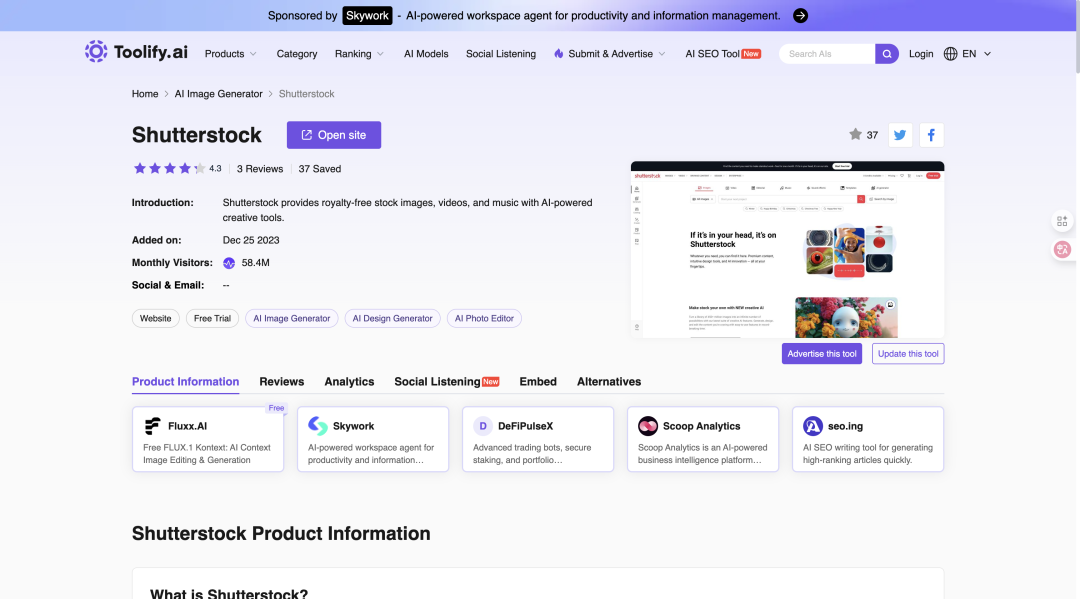Open AI Image Generator breadcrumb link
This screenshot has width=1080, height=599.
pyautogui.click(x=218, y=94)
